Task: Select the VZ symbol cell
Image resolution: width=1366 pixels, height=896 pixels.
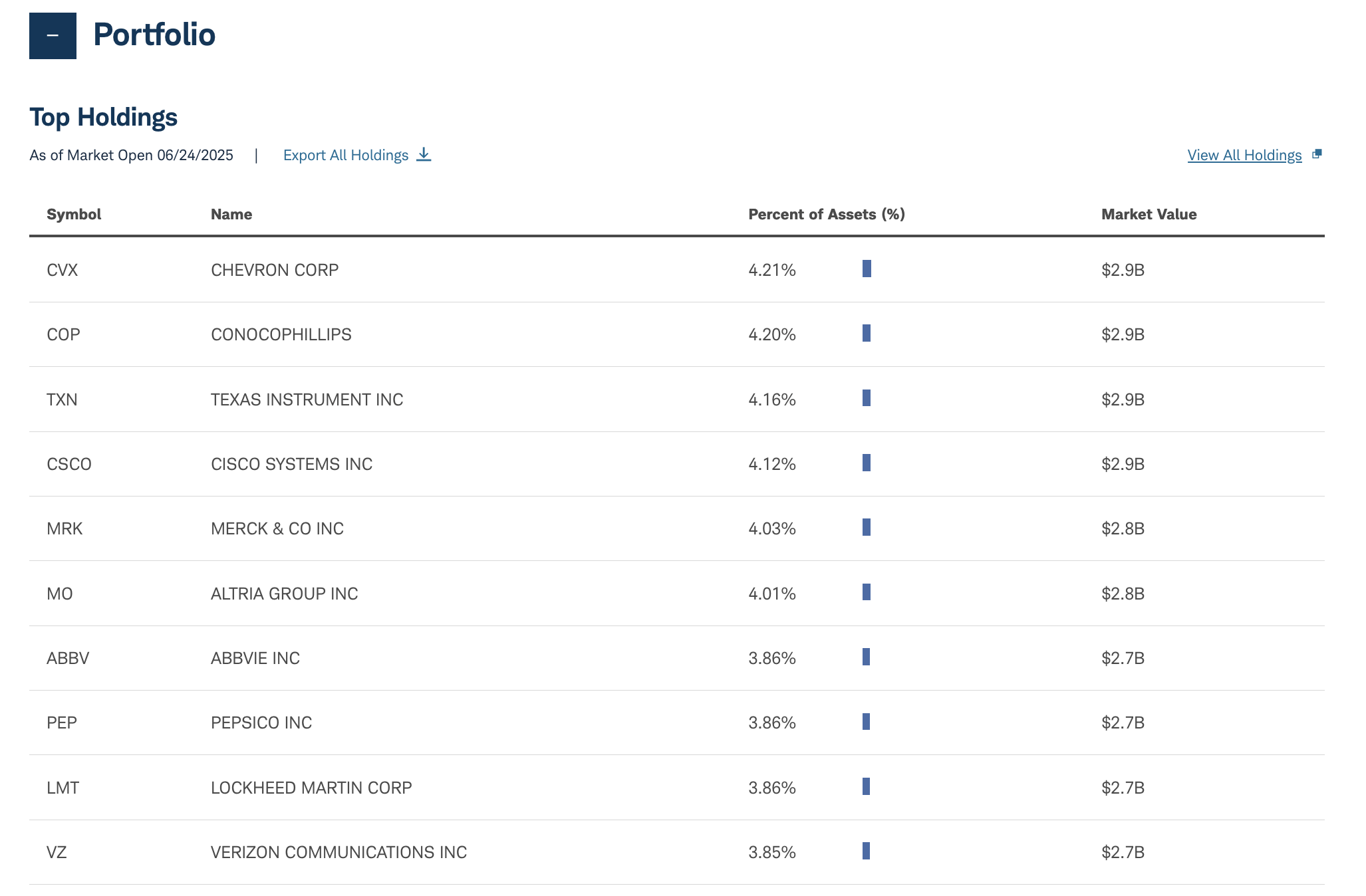Action: [x=57, y=852]
